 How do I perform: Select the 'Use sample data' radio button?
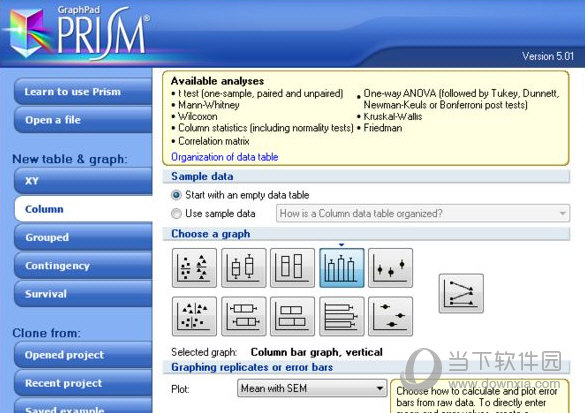176,213
